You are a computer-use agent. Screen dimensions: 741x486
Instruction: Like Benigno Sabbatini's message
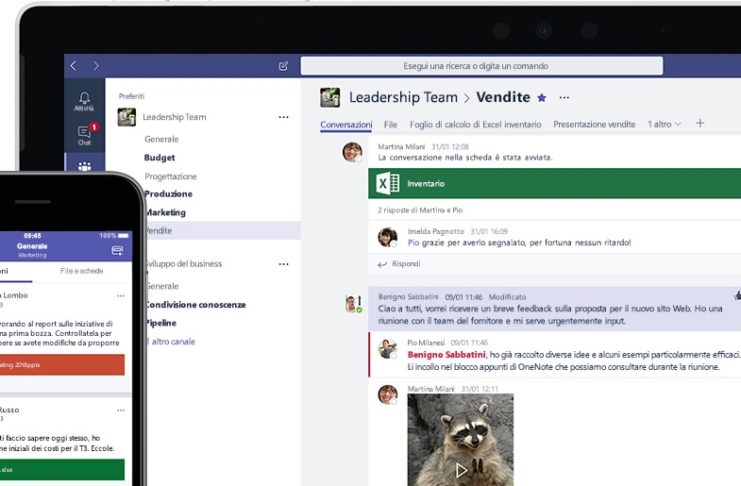click(x=737, y=296)
